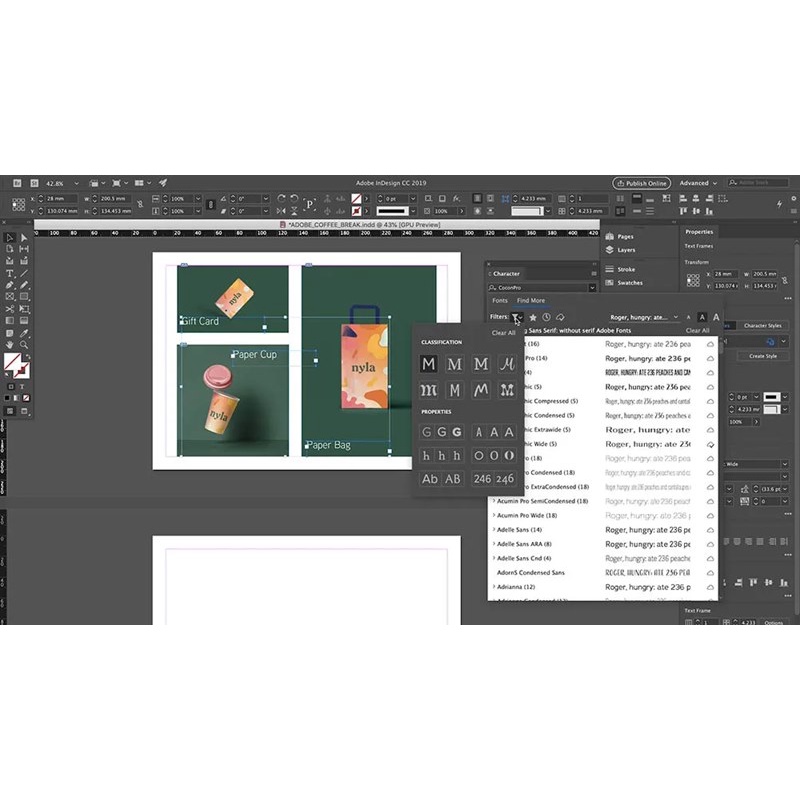
Task: Choose the Free Transform tool
Action: tap(24, 309)
